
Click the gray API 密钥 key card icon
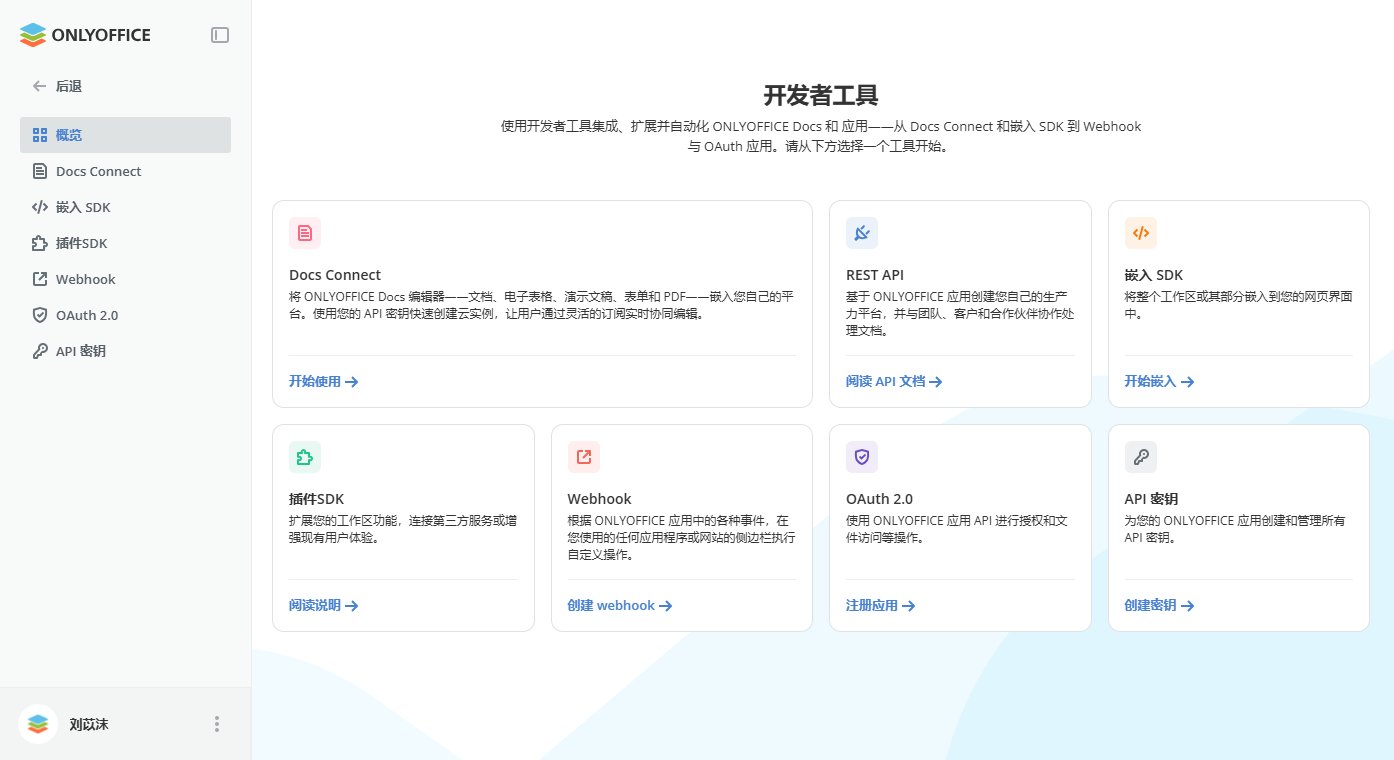click(x=1141, y=457)
